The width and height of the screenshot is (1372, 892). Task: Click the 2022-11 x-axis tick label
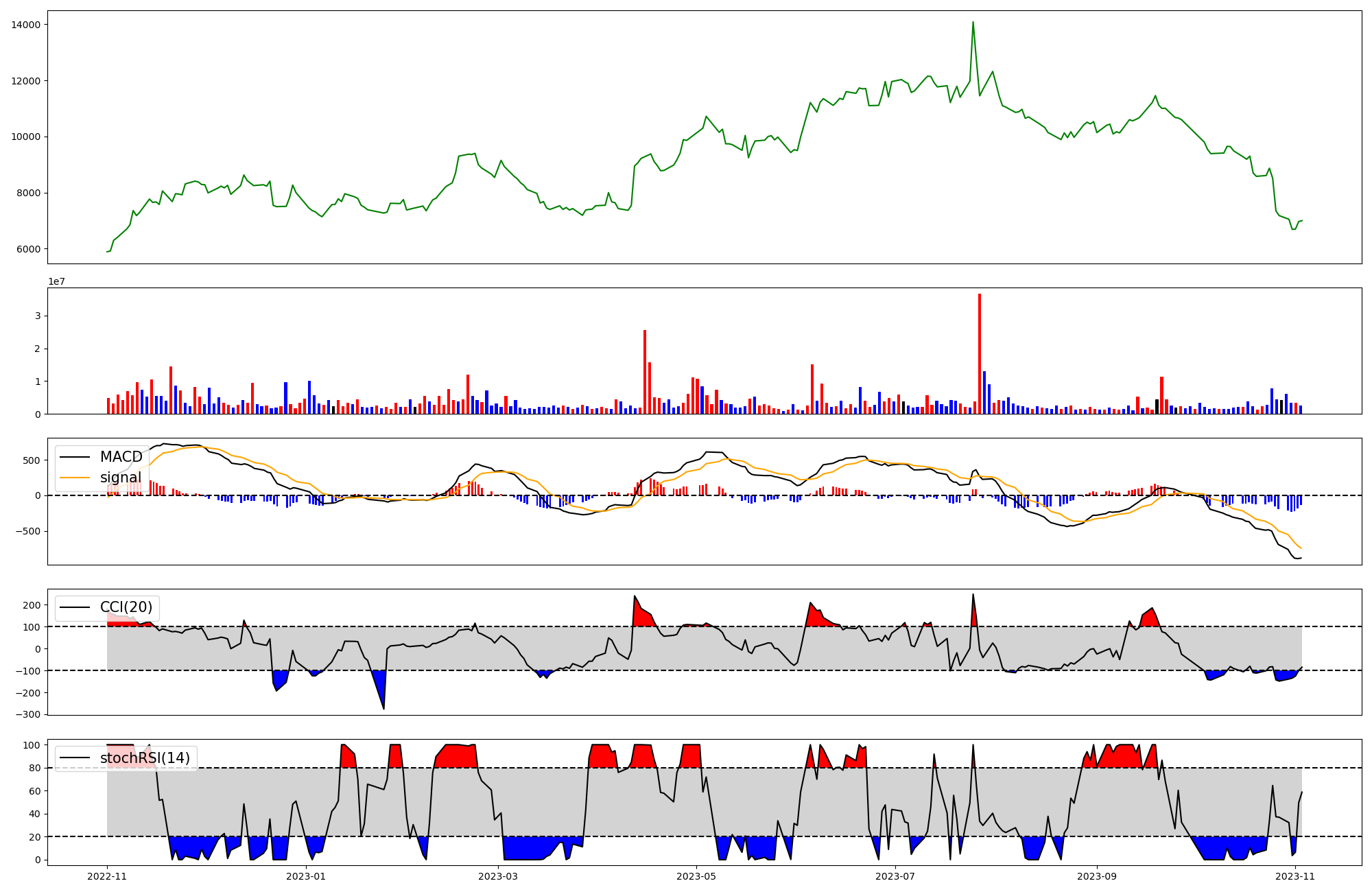[107, 876]
